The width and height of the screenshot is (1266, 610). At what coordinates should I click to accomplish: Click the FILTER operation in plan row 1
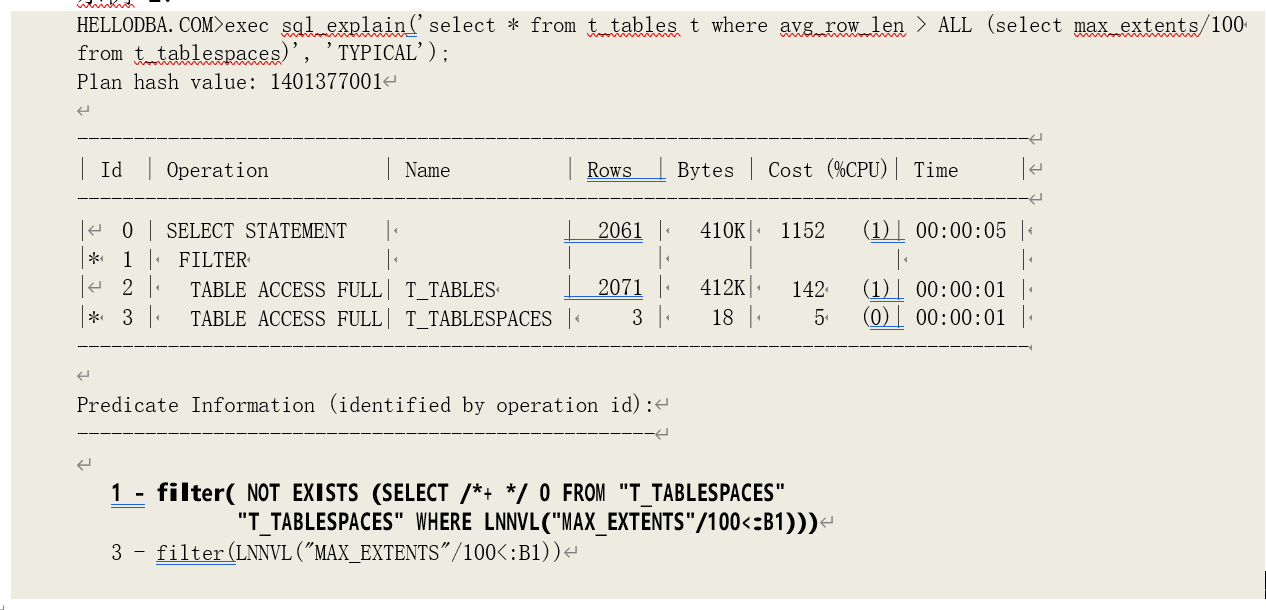tap(213, 260)
